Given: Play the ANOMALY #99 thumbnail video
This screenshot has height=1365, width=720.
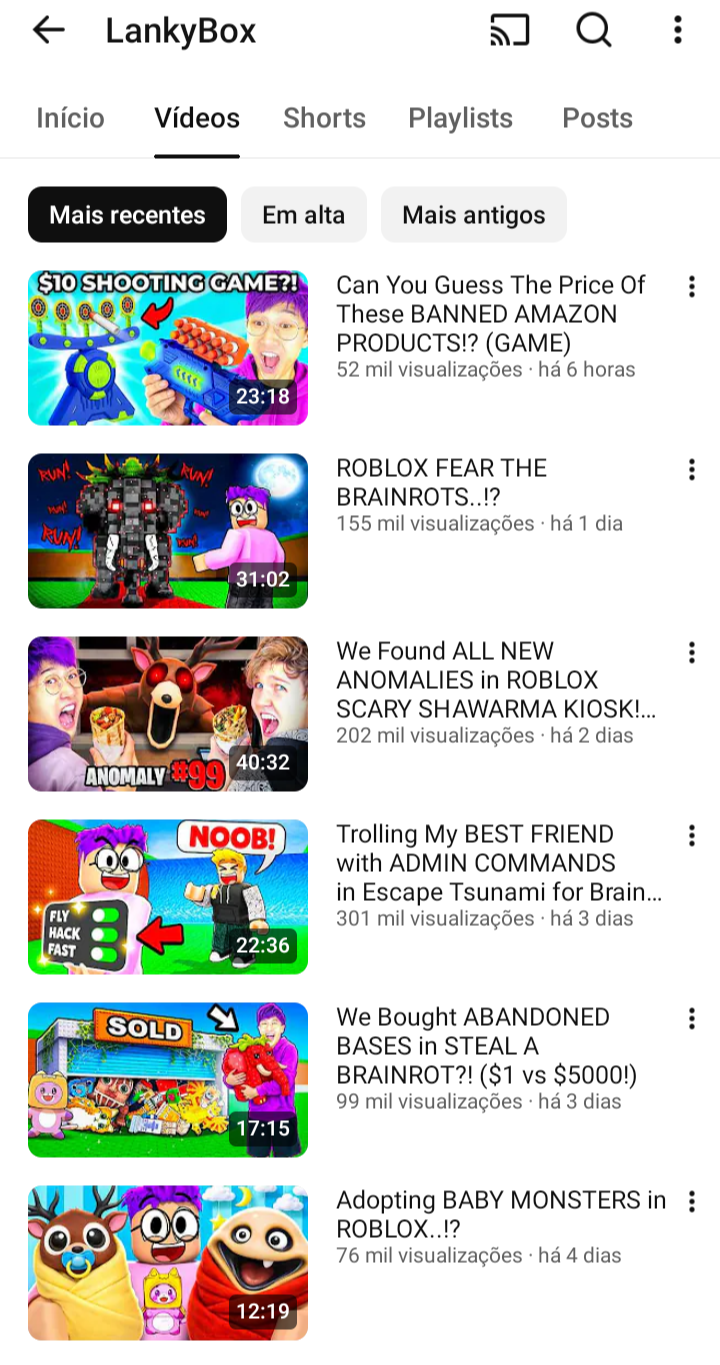Looking at the screenshot, I should point(168,714).
